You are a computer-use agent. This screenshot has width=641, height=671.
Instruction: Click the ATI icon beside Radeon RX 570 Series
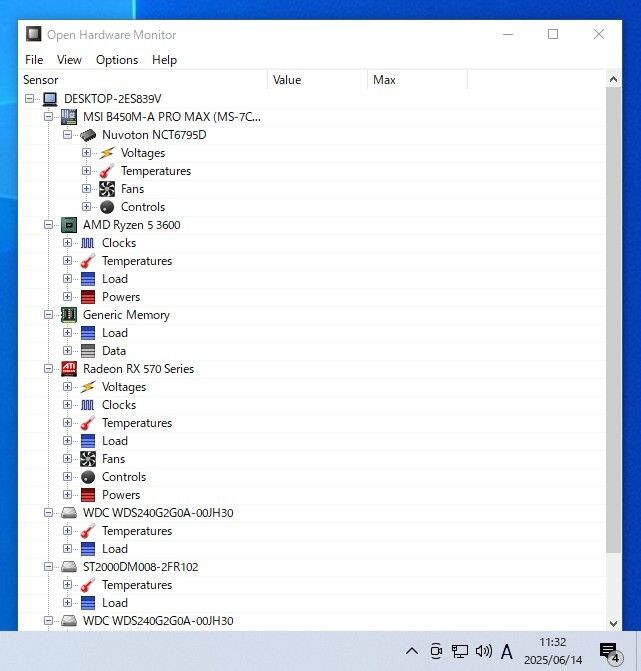pyautogui.click(x=69, y=369)
